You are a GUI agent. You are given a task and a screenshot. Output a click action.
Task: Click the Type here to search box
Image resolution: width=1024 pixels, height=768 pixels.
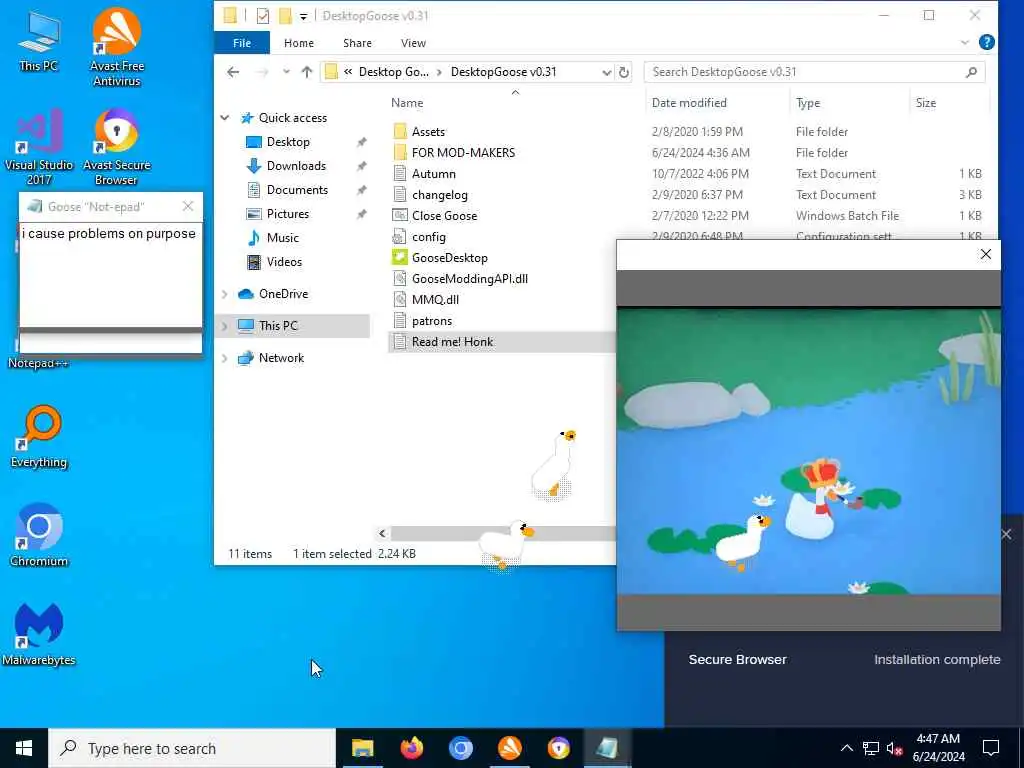click(192, 748)
